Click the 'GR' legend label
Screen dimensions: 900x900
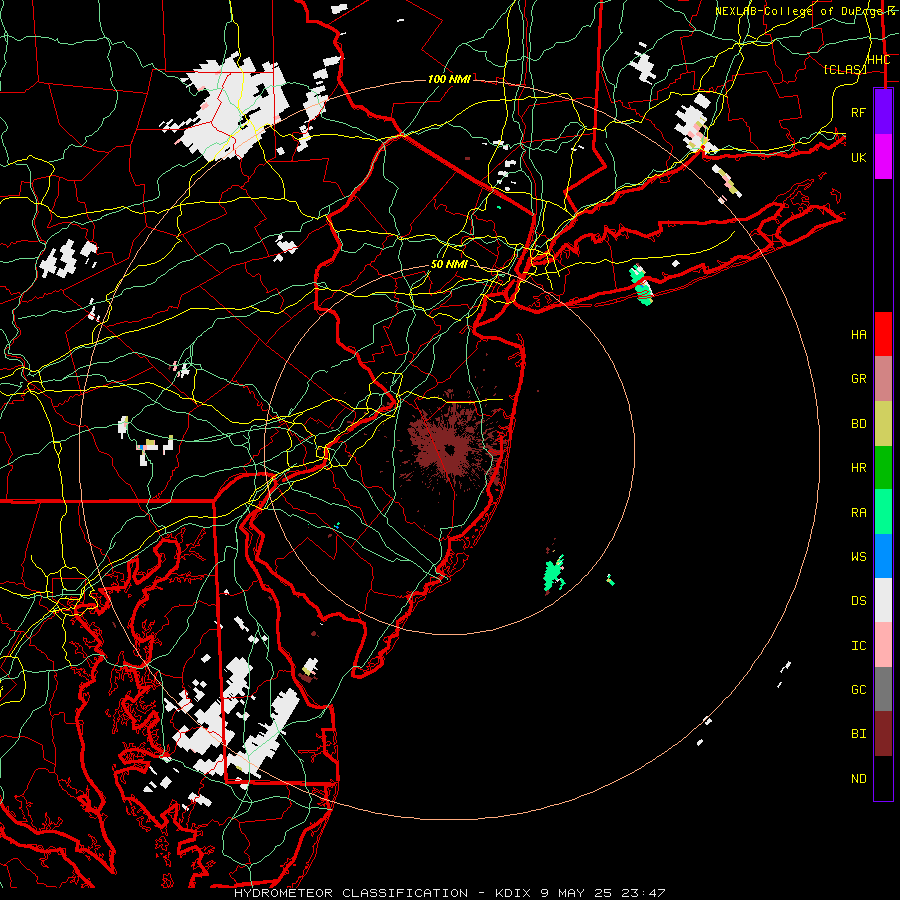click(x=859, y=379)
